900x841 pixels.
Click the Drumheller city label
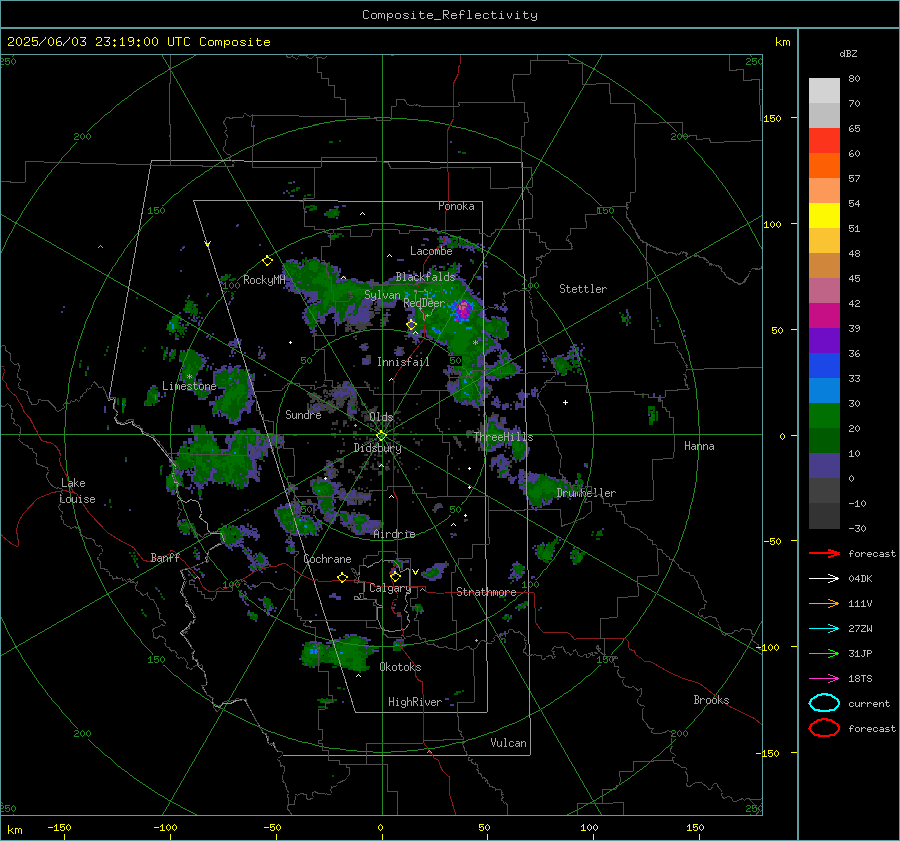586,493
